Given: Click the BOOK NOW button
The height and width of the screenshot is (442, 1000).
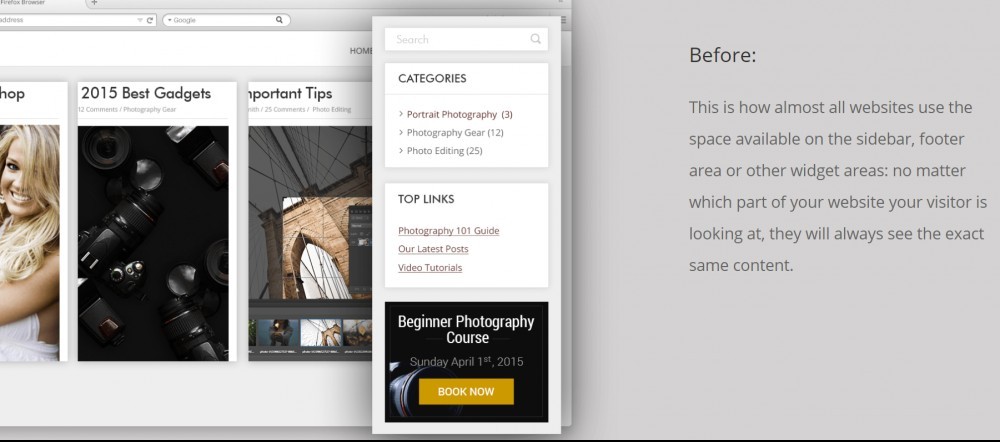Looking at the screenshot, I should coord(466,392).
